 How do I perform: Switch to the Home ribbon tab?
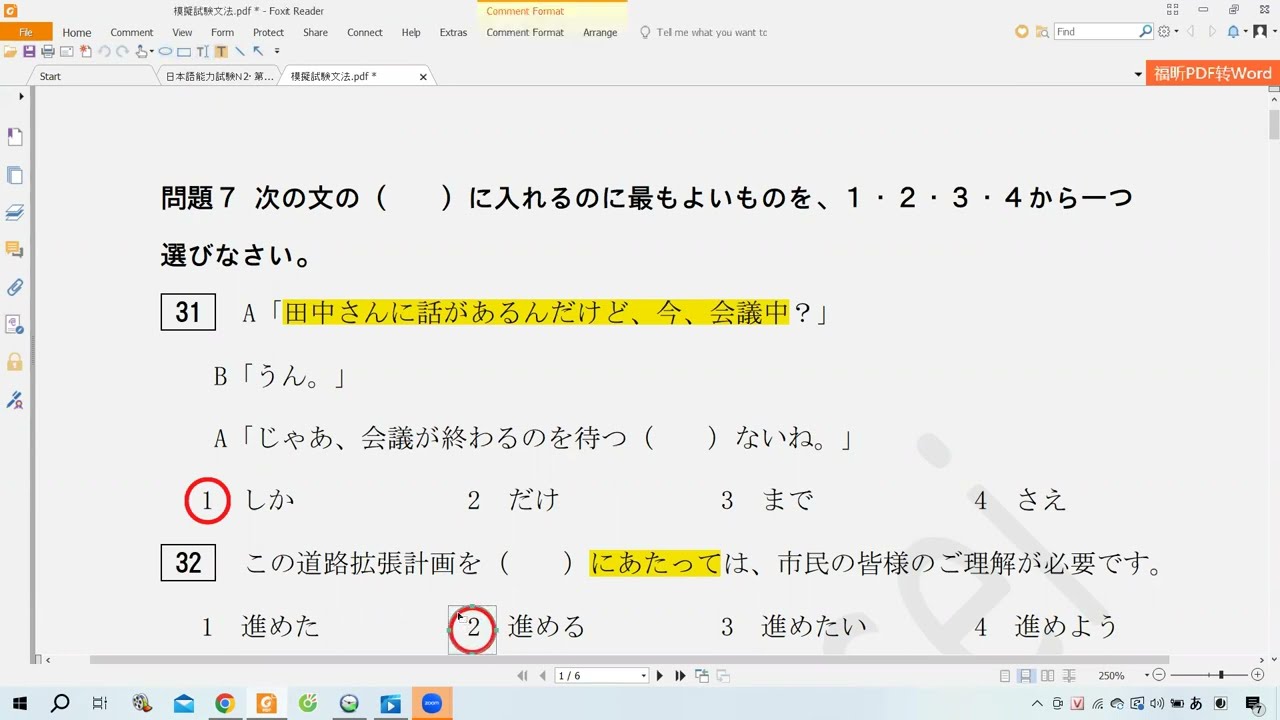coord(77,32)
